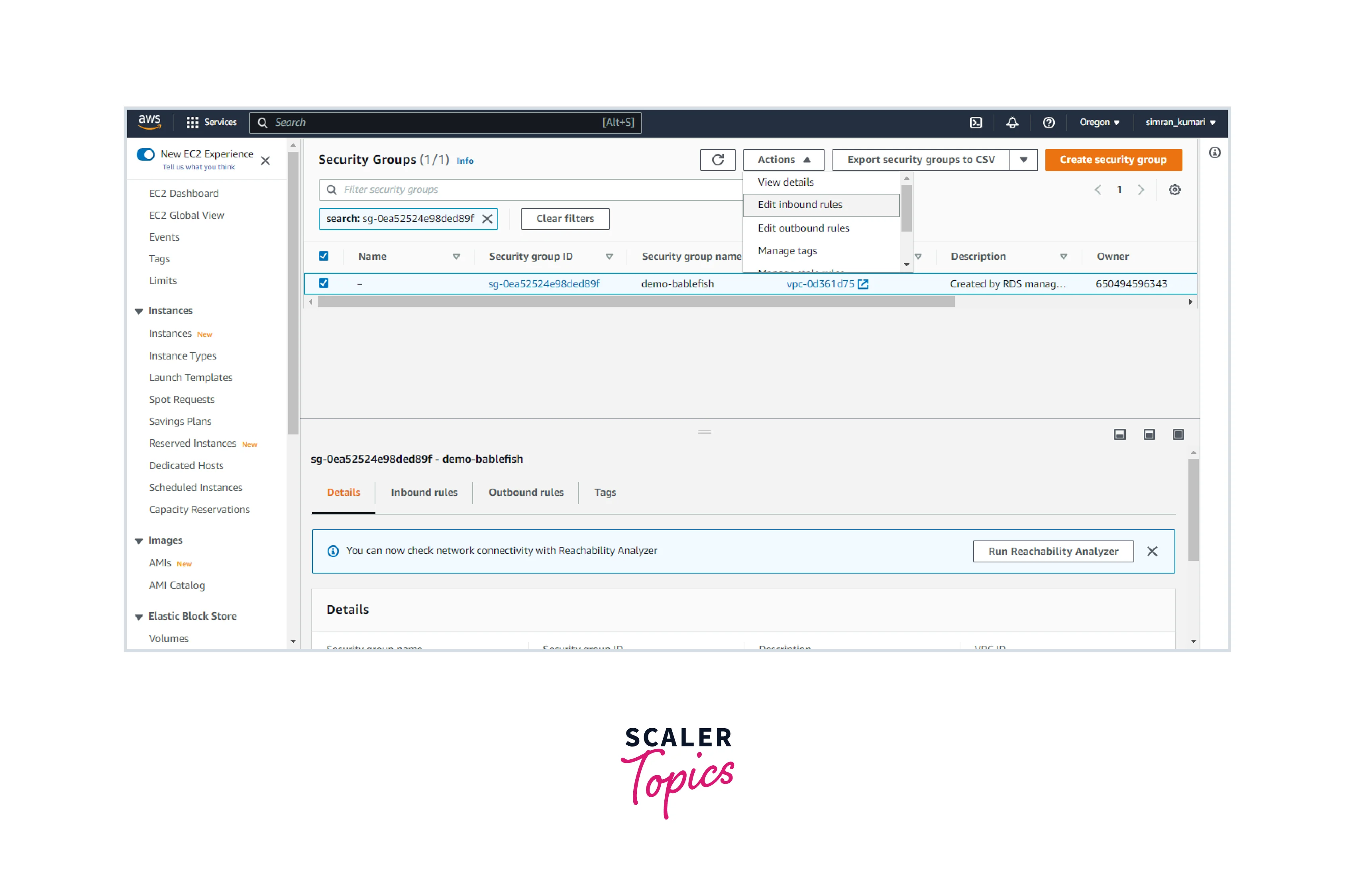
Task: Open table preferences gear icon
Action: point(1174,190)
